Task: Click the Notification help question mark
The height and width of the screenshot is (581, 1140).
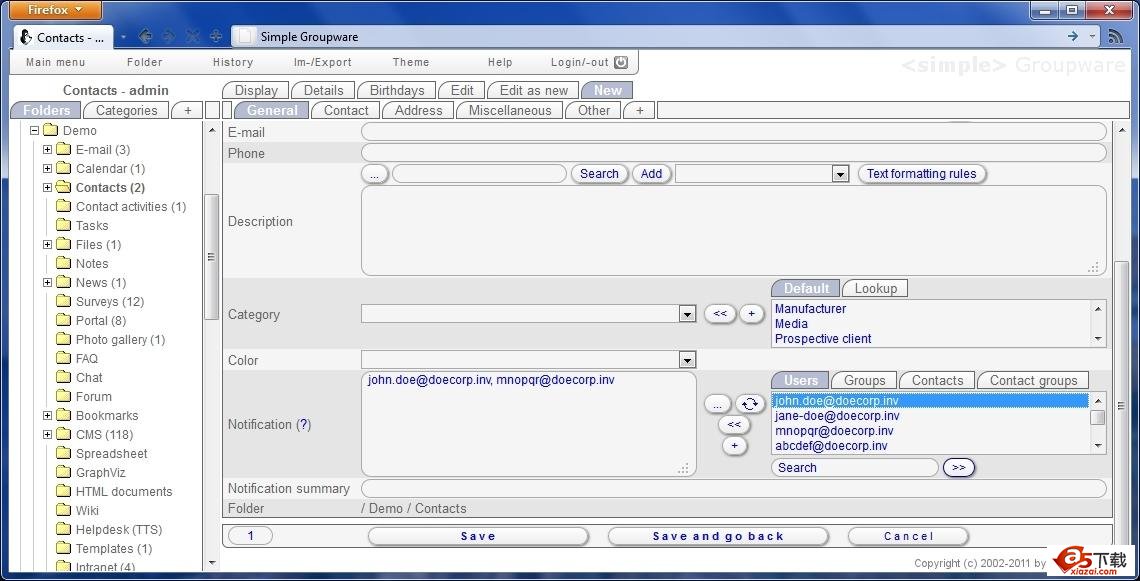Action: [303, 424]
